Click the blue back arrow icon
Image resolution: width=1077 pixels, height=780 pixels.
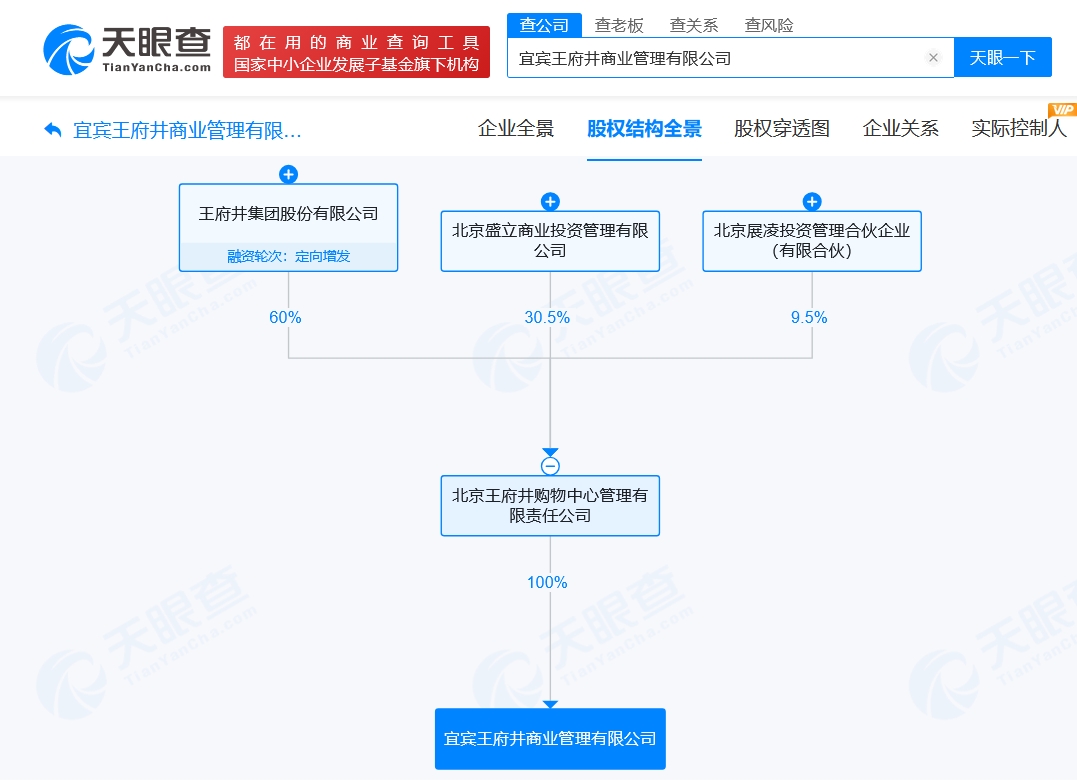(x=53, y=129)
